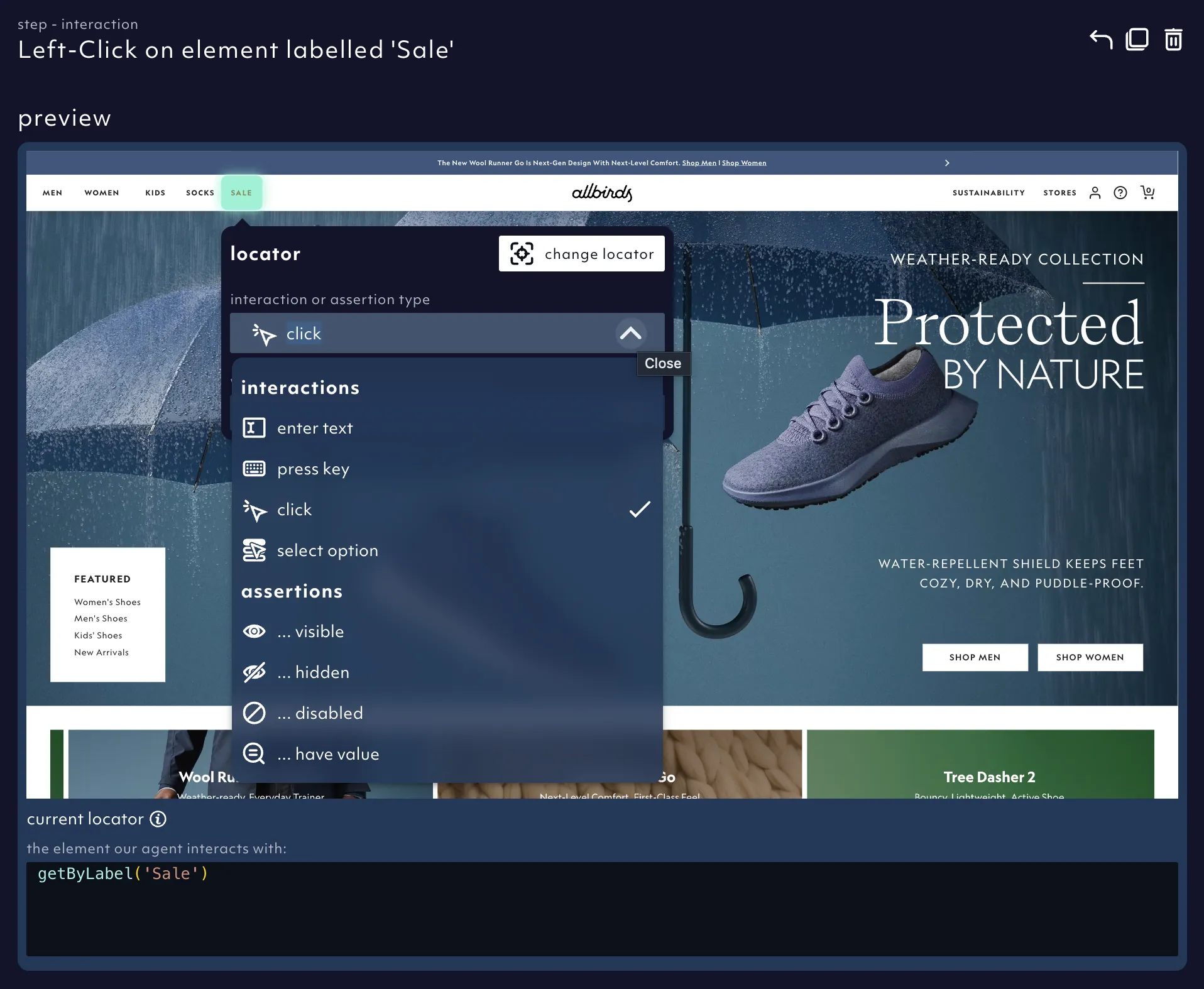Delete the step with trash icon
Screen dimensions: 1204x989
[x=1173, y=40]
